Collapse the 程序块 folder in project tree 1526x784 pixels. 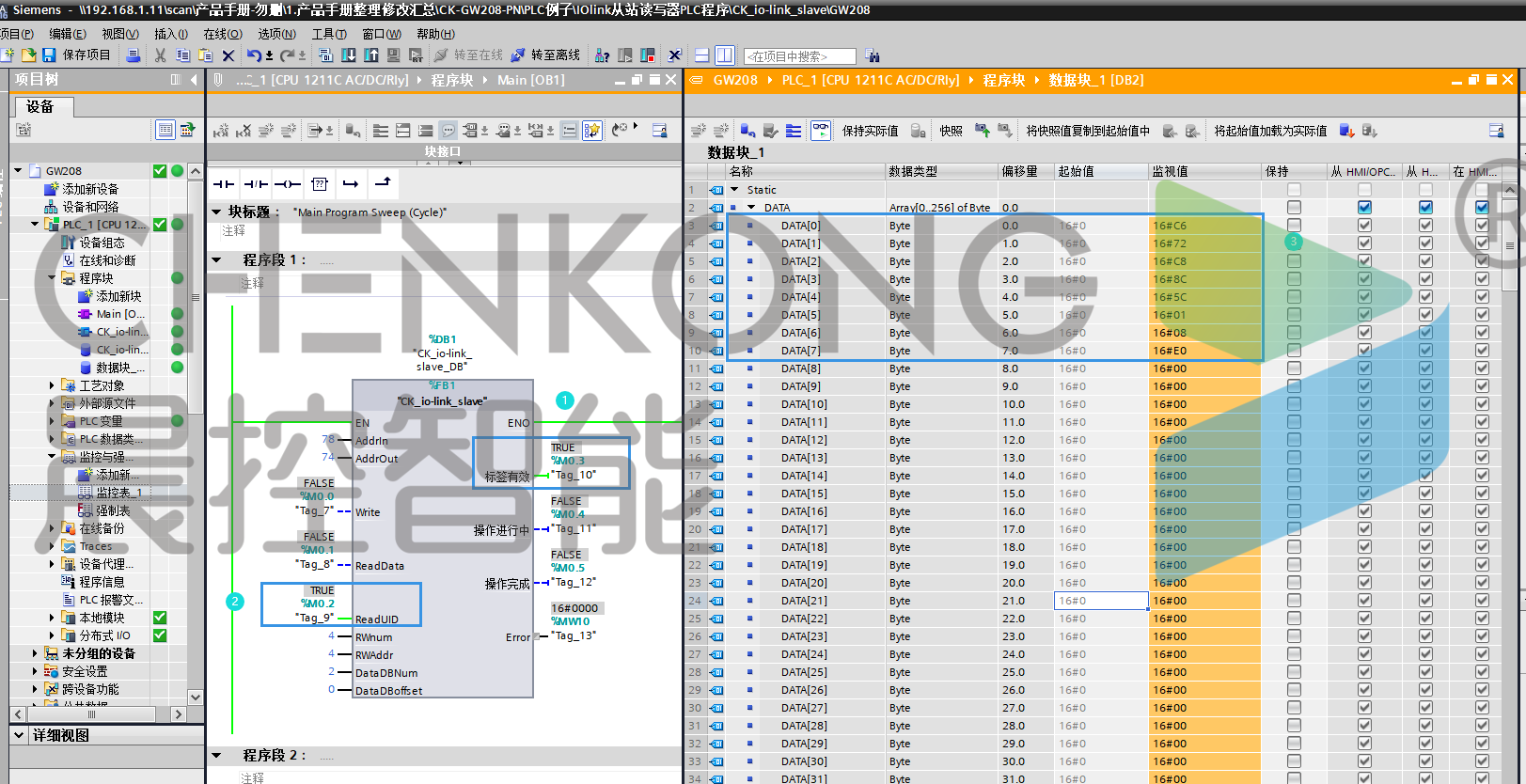coord(52,278)
